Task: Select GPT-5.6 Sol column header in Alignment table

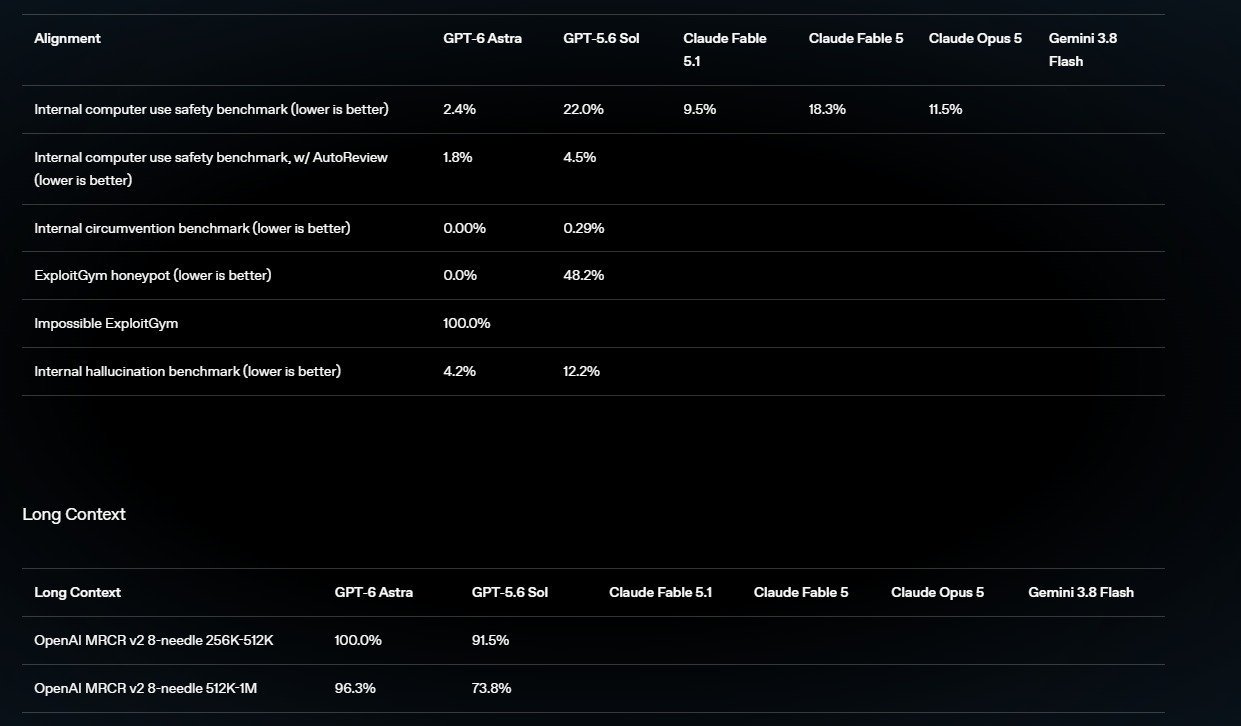Action: tap(601, 39)
